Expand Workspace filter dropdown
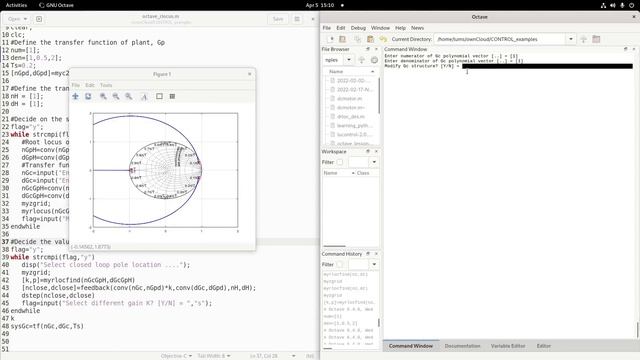The height and width of the screenshot is (360, 640). point(374,162)
